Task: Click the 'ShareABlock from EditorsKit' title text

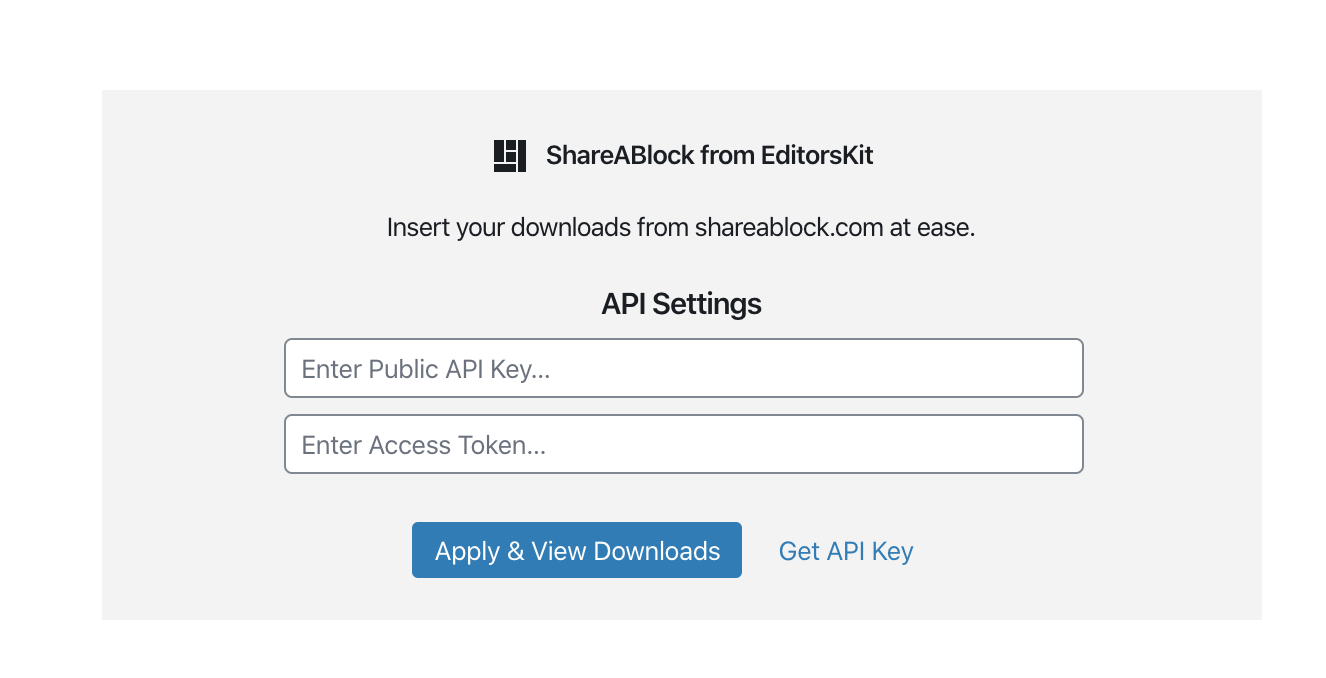Action: (x=709, y=155)
